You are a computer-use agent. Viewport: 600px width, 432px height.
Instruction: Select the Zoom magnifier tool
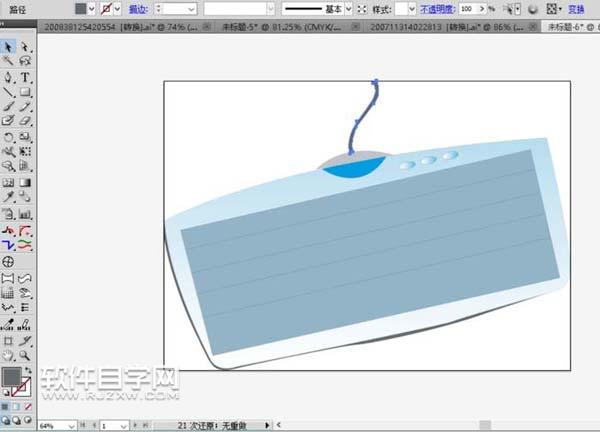(x=25, y=355)
